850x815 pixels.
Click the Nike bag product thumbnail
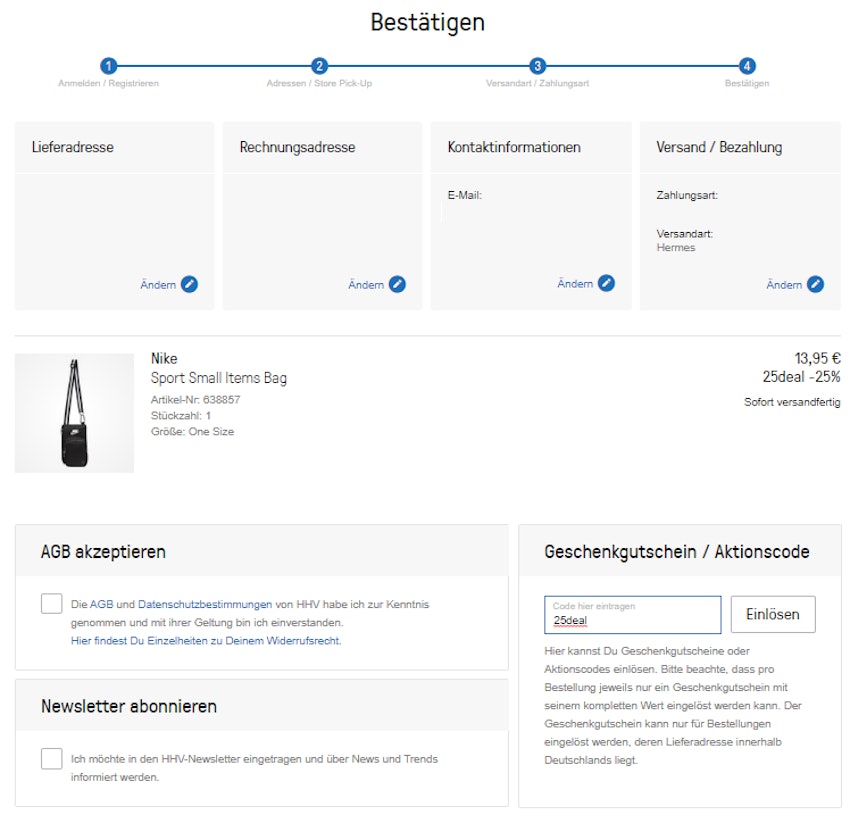click(x=73, y=412)
